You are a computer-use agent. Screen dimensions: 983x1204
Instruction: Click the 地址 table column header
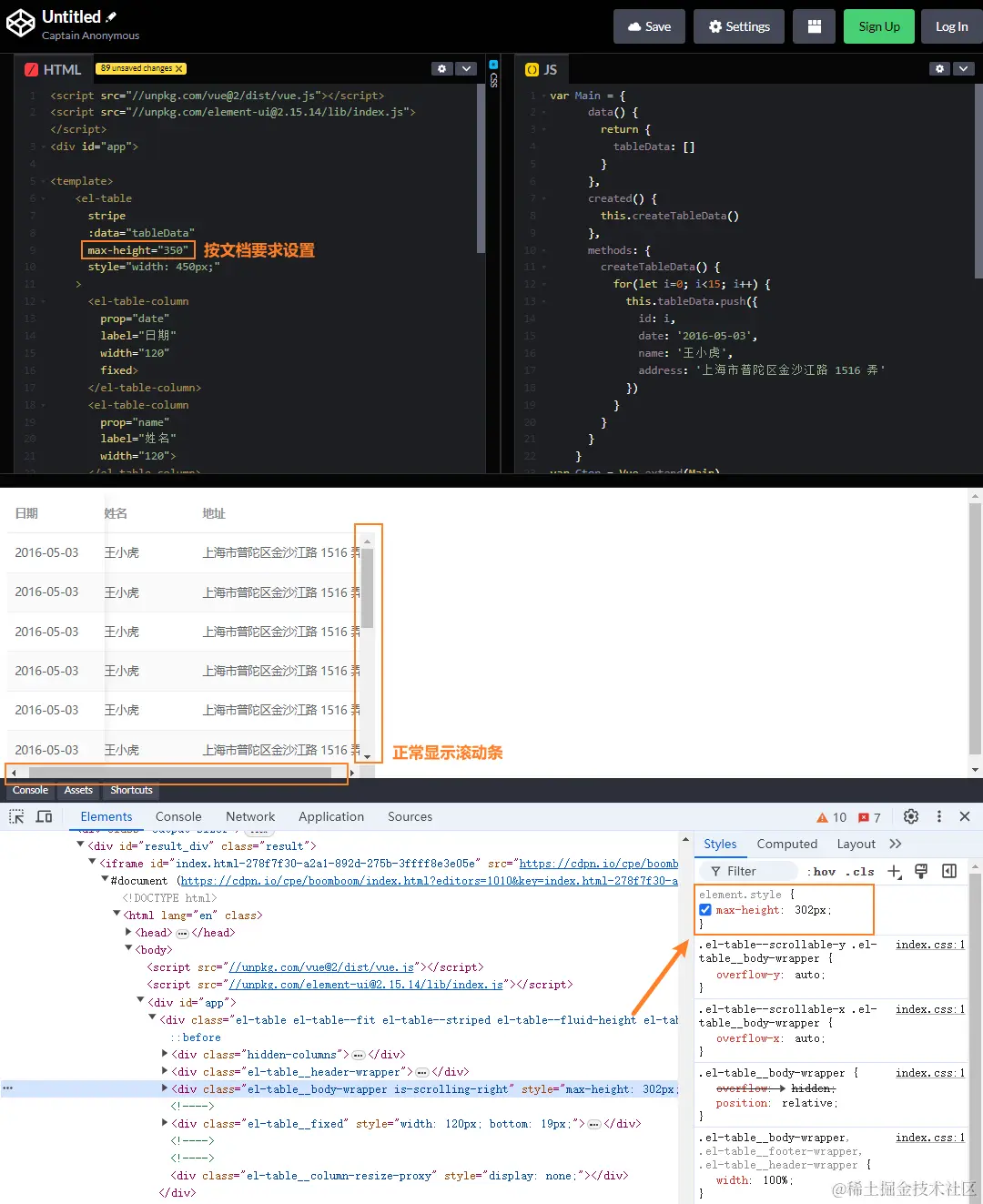coord(214,513)
